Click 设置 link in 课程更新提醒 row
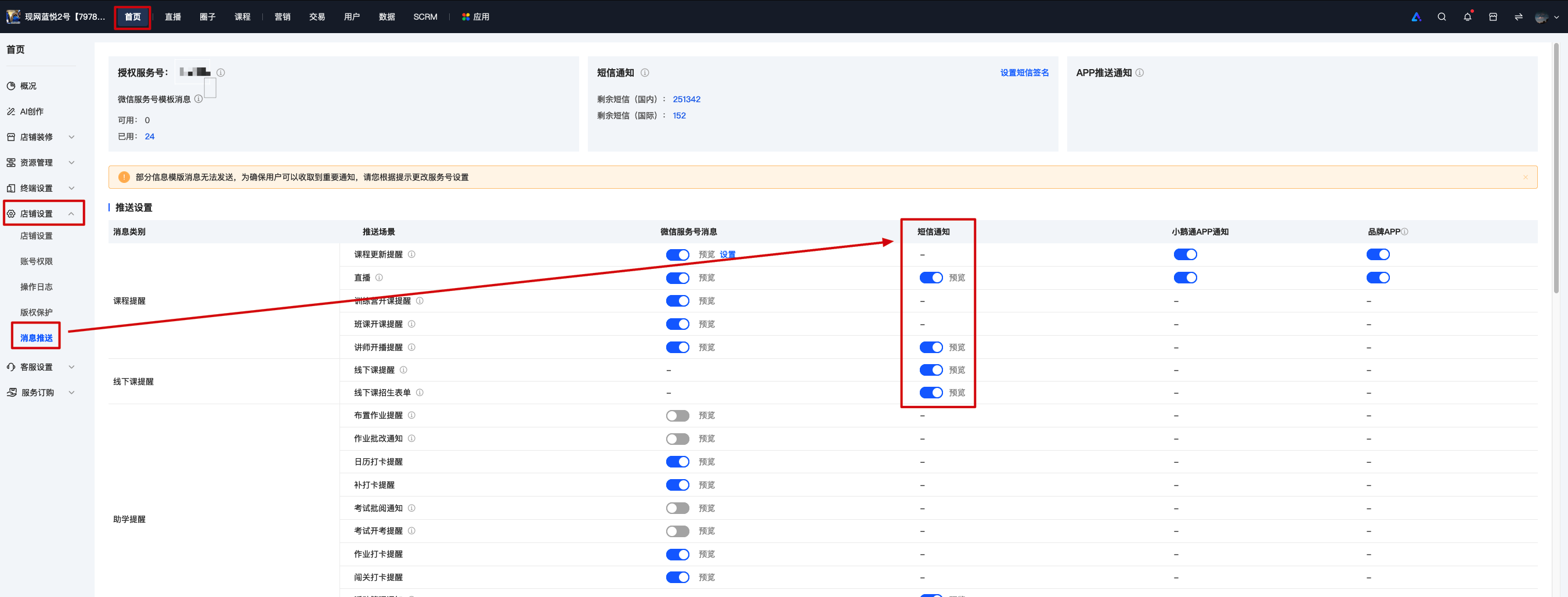Image resolution: width=1568 pixels, height=597 pixels. [x=727, y=254]
